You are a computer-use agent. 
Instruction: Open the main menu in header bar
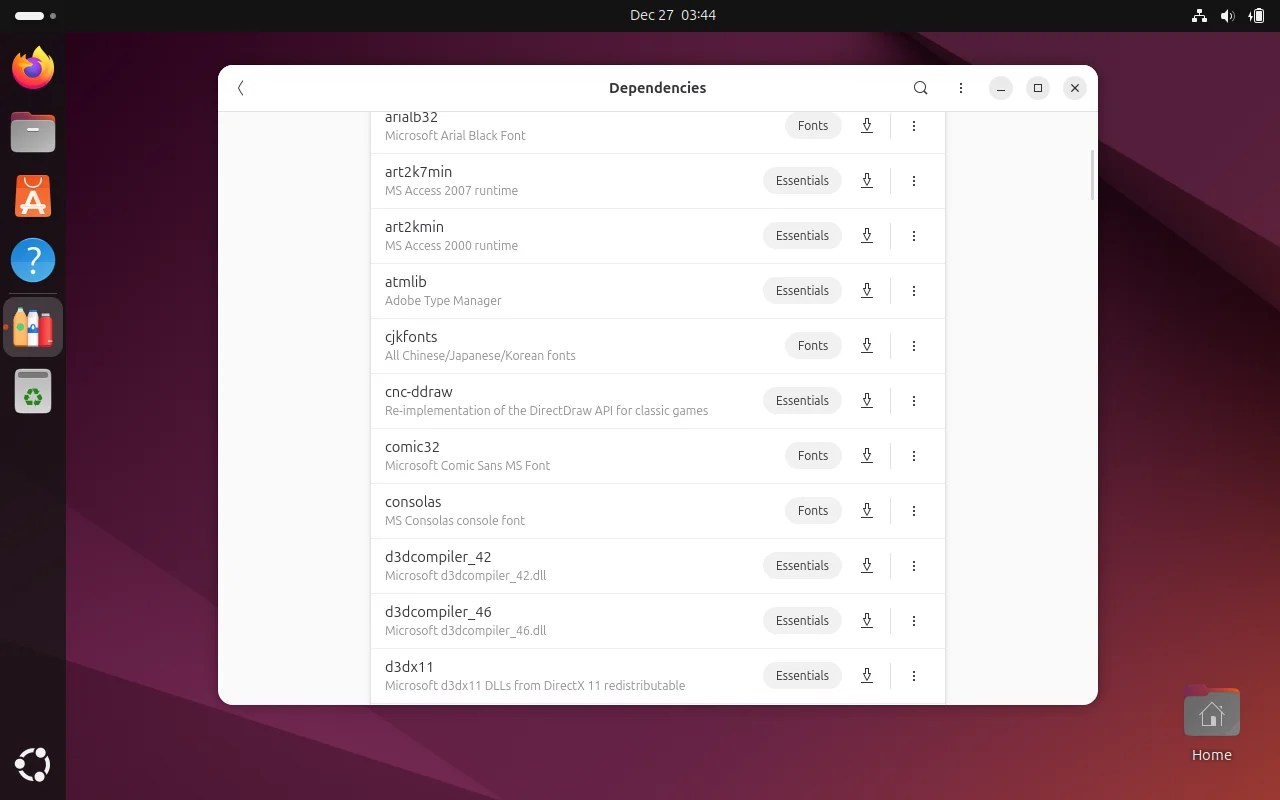tap(961, 88)
